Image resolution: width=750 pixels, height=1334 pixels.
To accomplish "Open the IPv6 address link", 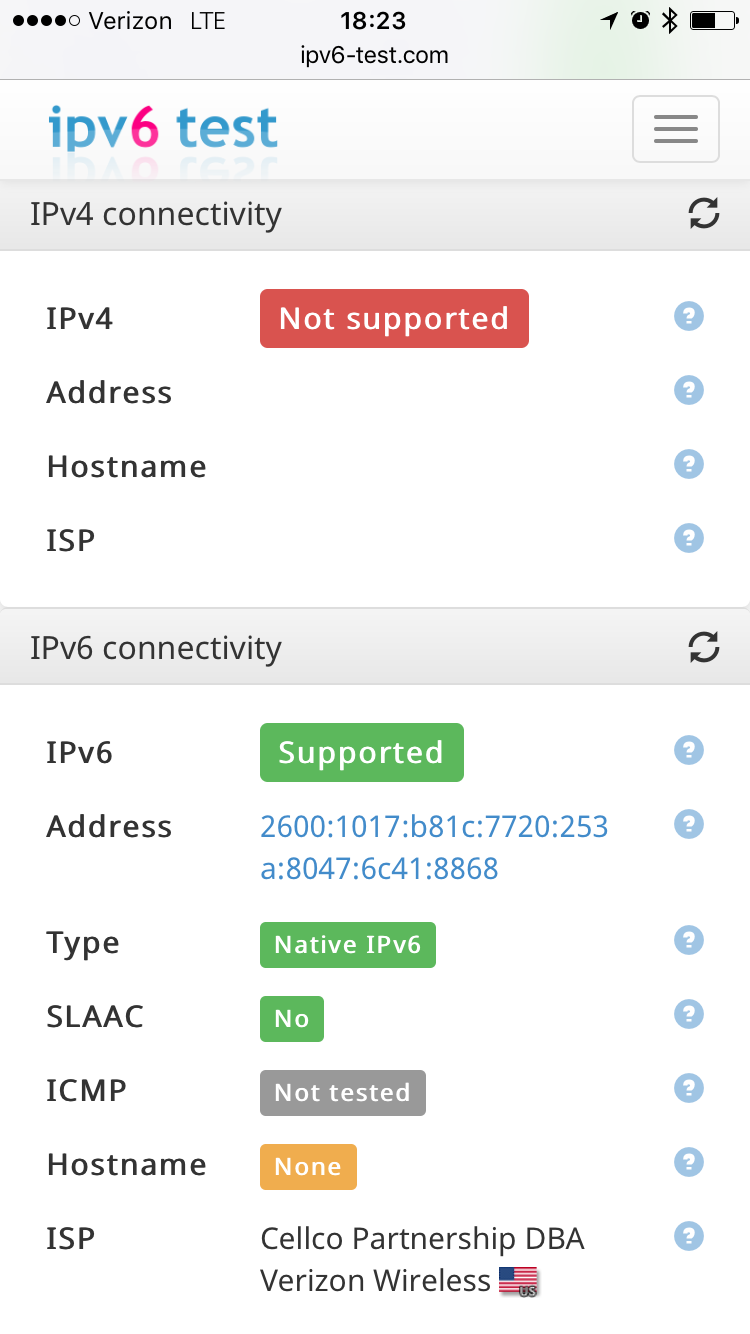I will (434, 847).
